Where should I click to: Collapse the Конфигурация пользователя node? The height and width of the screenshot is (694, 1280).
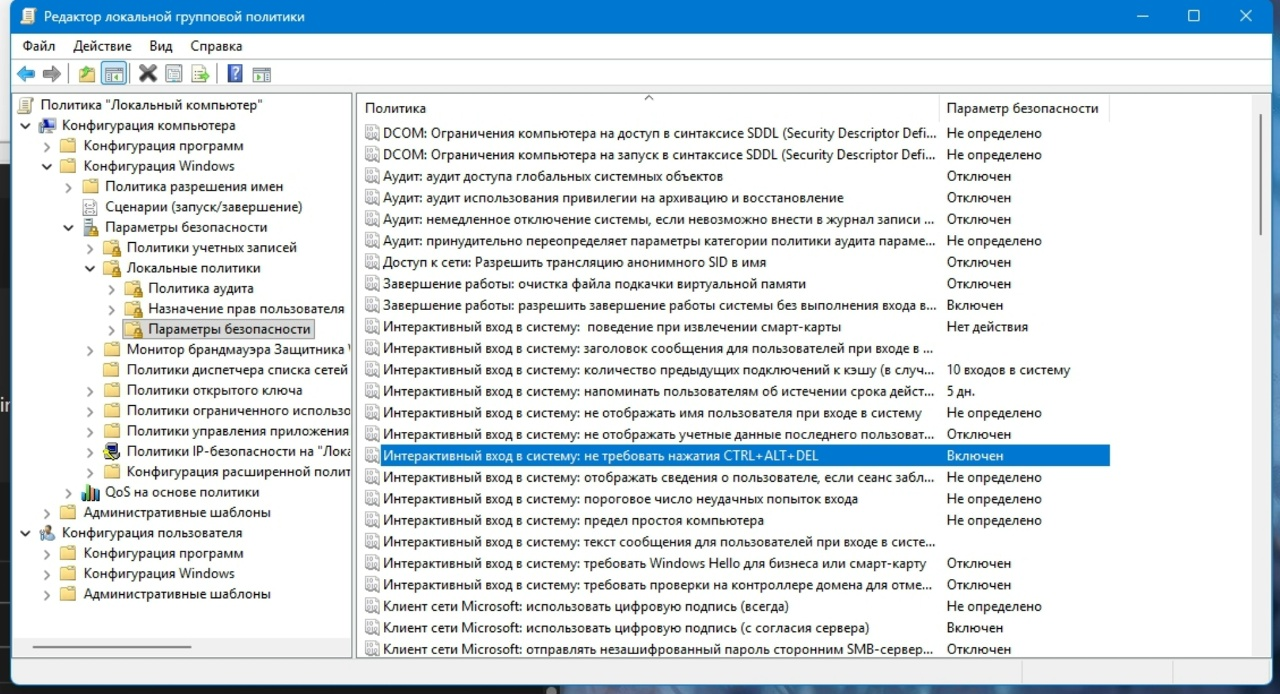25,533
